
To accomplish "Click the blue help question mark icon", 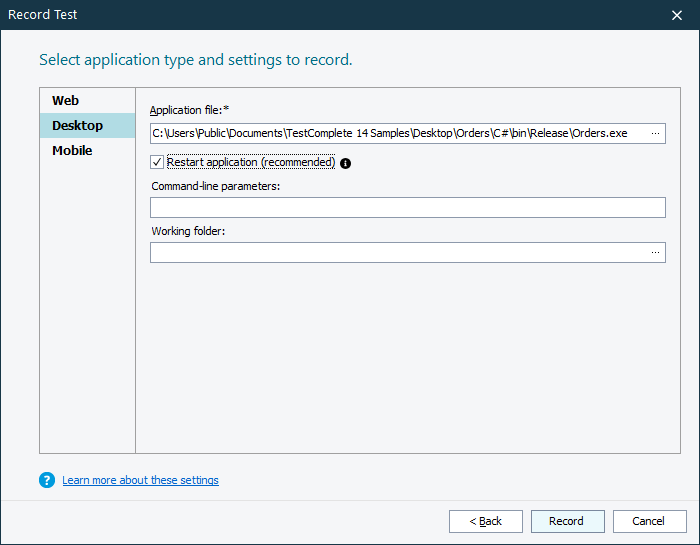I will [47, 480].
